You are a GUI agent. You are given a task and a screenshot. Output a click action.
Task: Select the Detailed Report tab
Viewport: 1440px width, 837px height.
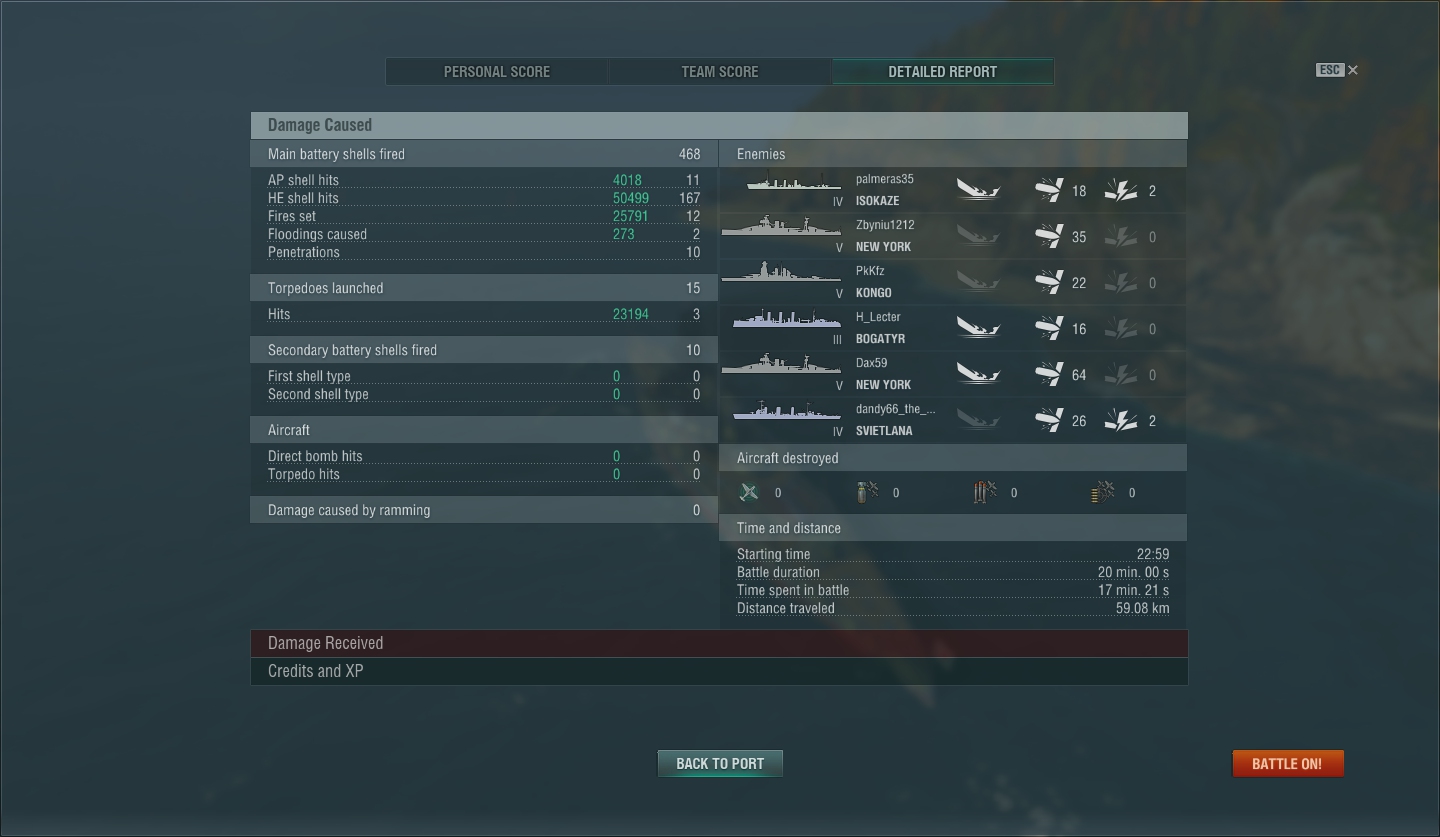coord(942,72)
